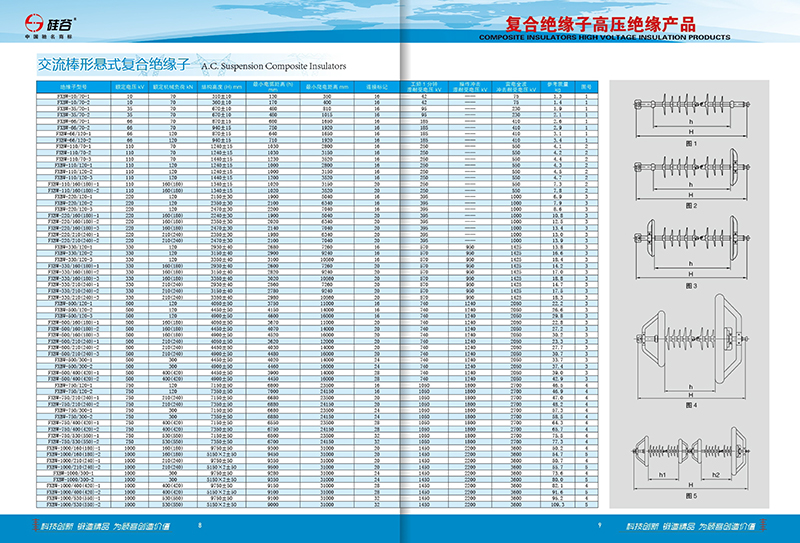Click the small insulator icon in left footer
Image resolution: width=800 pixels, height=543 pixels.
point(37,523)
